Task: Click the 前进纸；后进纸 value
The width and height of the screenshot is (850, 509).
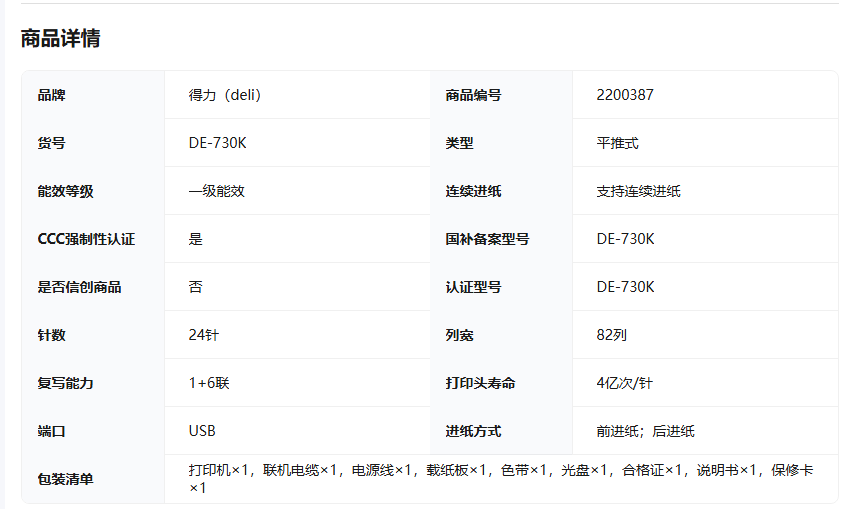Action: pos(646,431)
